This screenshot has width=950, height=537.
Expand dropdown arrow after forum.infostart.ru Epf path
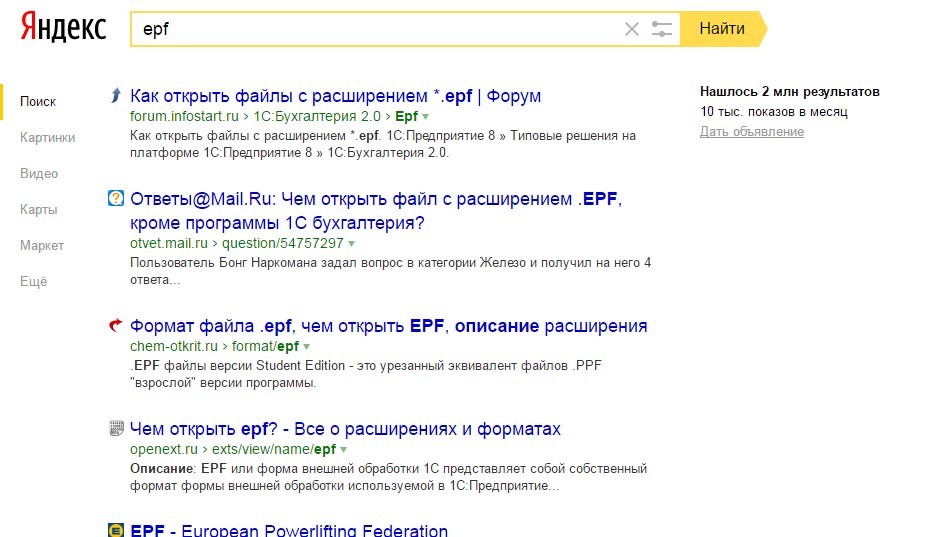click(426, 116)
